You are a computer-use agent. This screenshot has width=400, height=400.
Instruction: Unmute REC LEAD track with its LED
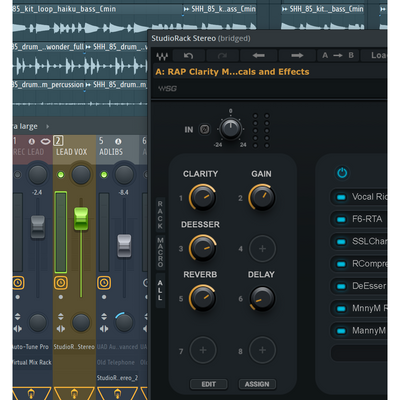point(17,175)
